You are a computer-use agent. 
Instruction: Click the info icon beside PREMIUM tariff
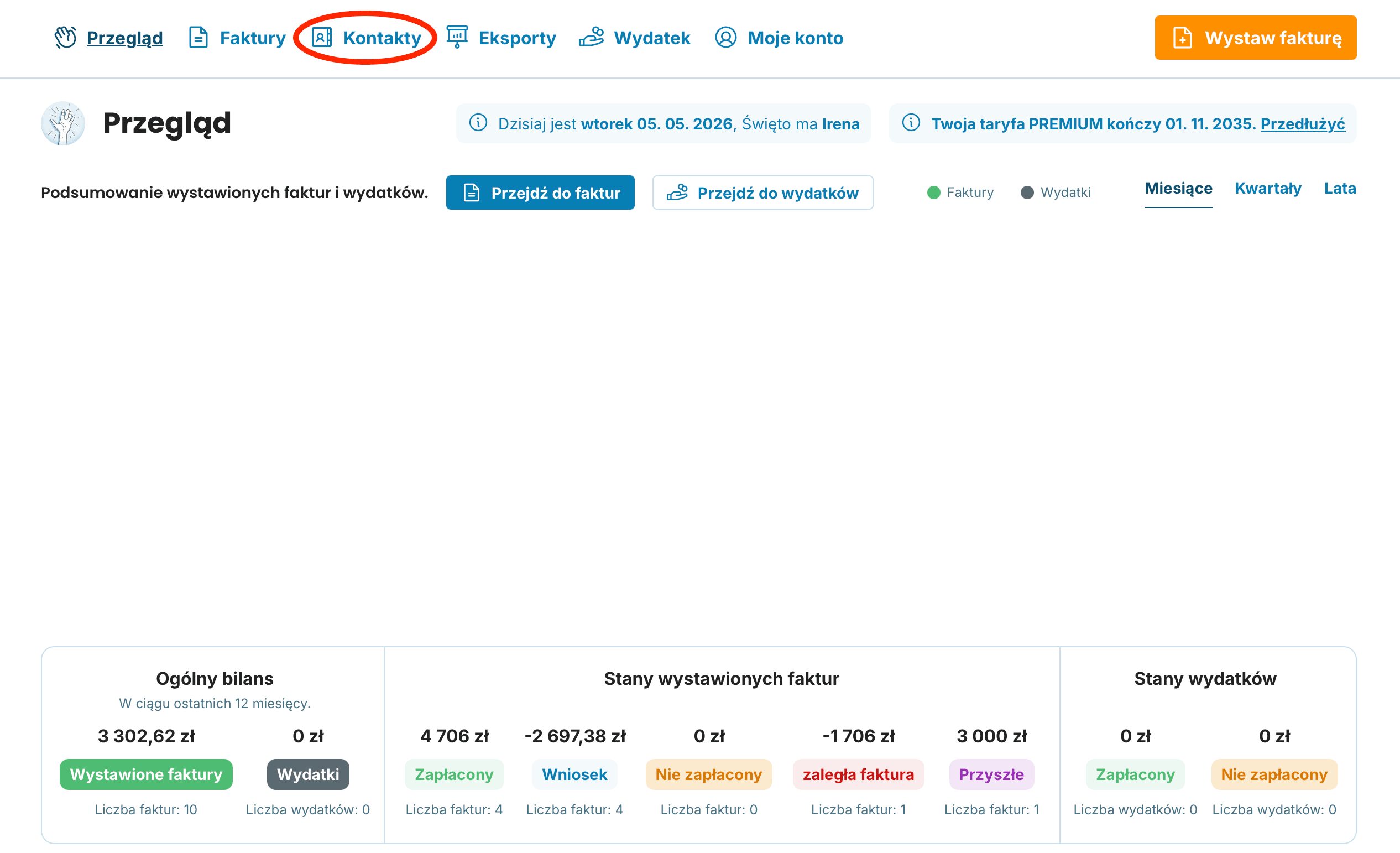pyautogui.click(x=911, y=123)
